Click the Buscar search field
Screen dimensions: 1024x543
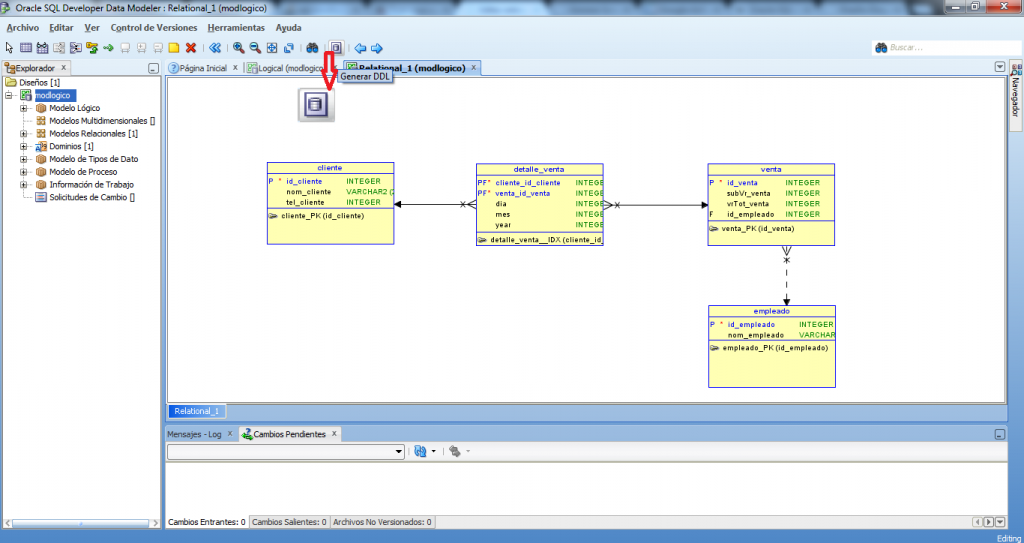click(945, 48)
